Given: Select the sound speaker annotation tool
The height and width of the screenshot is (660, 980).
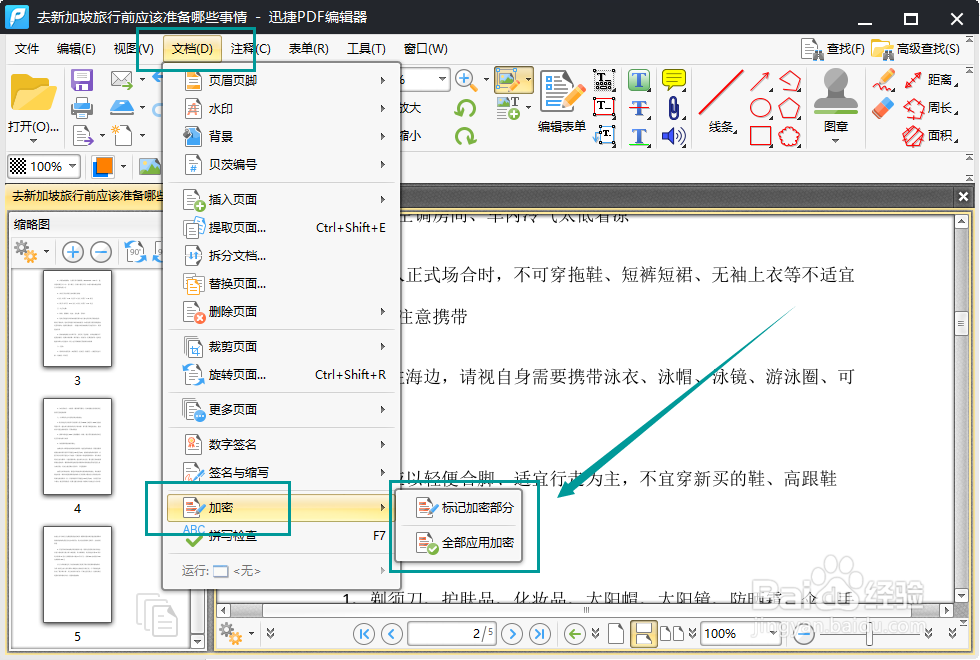Looking at the screenshot, I should click(673, 136).
